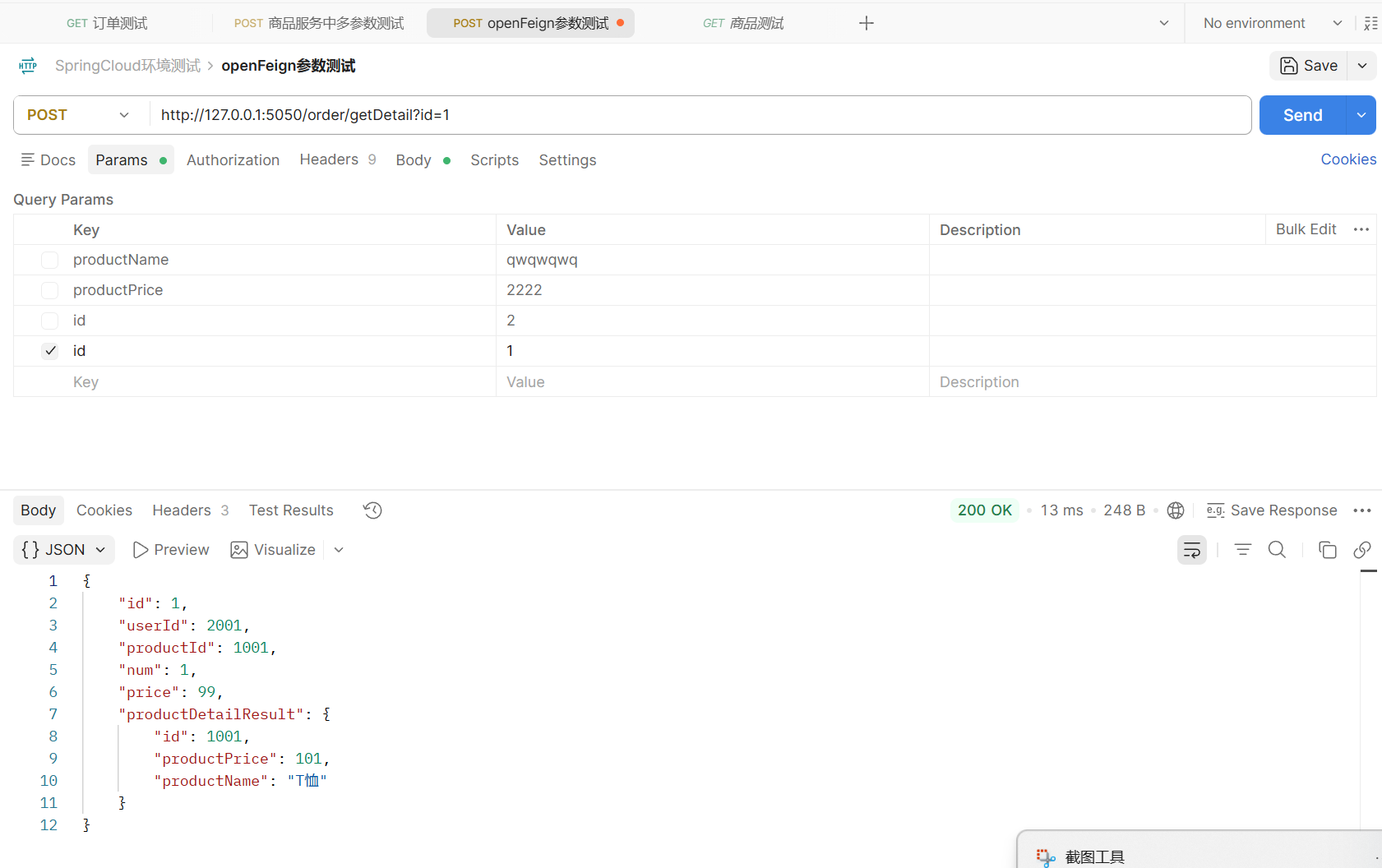Search within the response body

pyautogui.click(x=1277, y=550)
